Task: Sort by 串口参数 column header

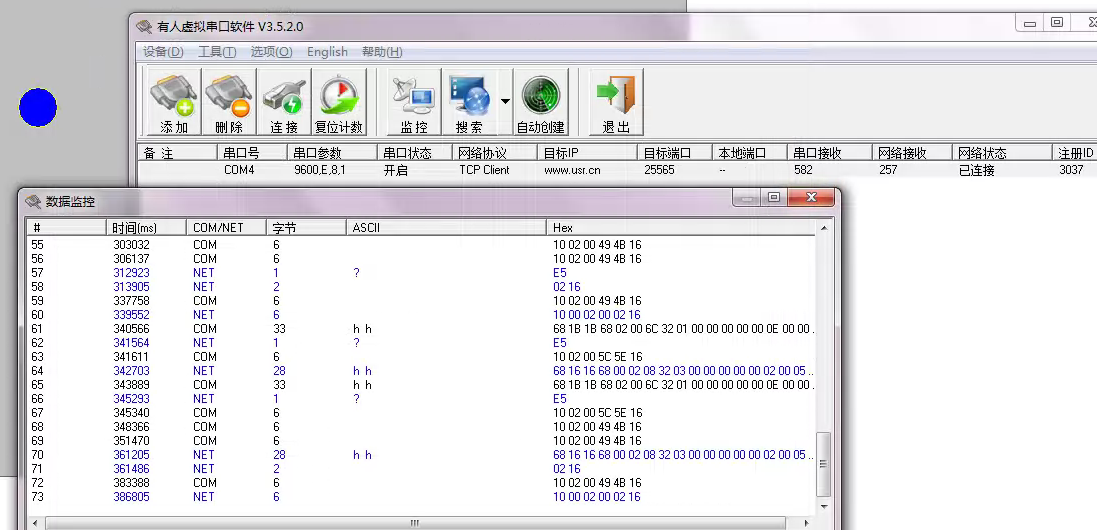Action: point(332,153)
